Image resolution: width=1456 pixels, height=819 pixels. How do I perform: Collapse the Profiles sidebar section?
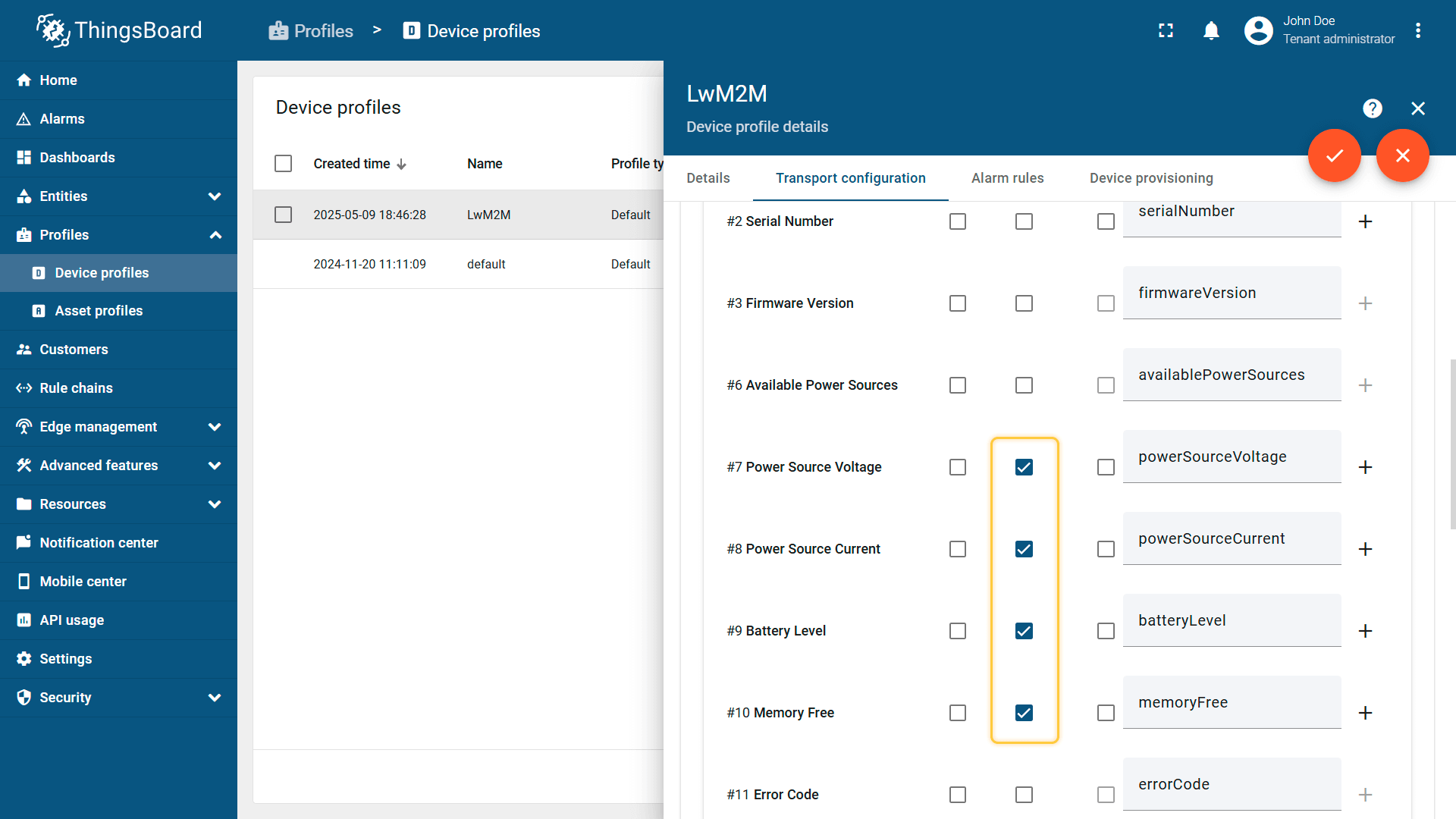click(x=215, y=235)
